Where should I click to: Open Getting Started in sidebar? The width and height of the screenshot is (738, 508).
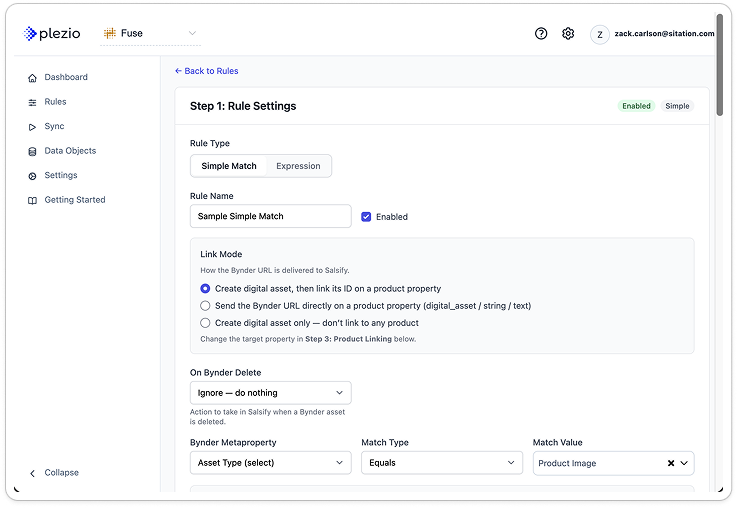(x=75, y=200)
